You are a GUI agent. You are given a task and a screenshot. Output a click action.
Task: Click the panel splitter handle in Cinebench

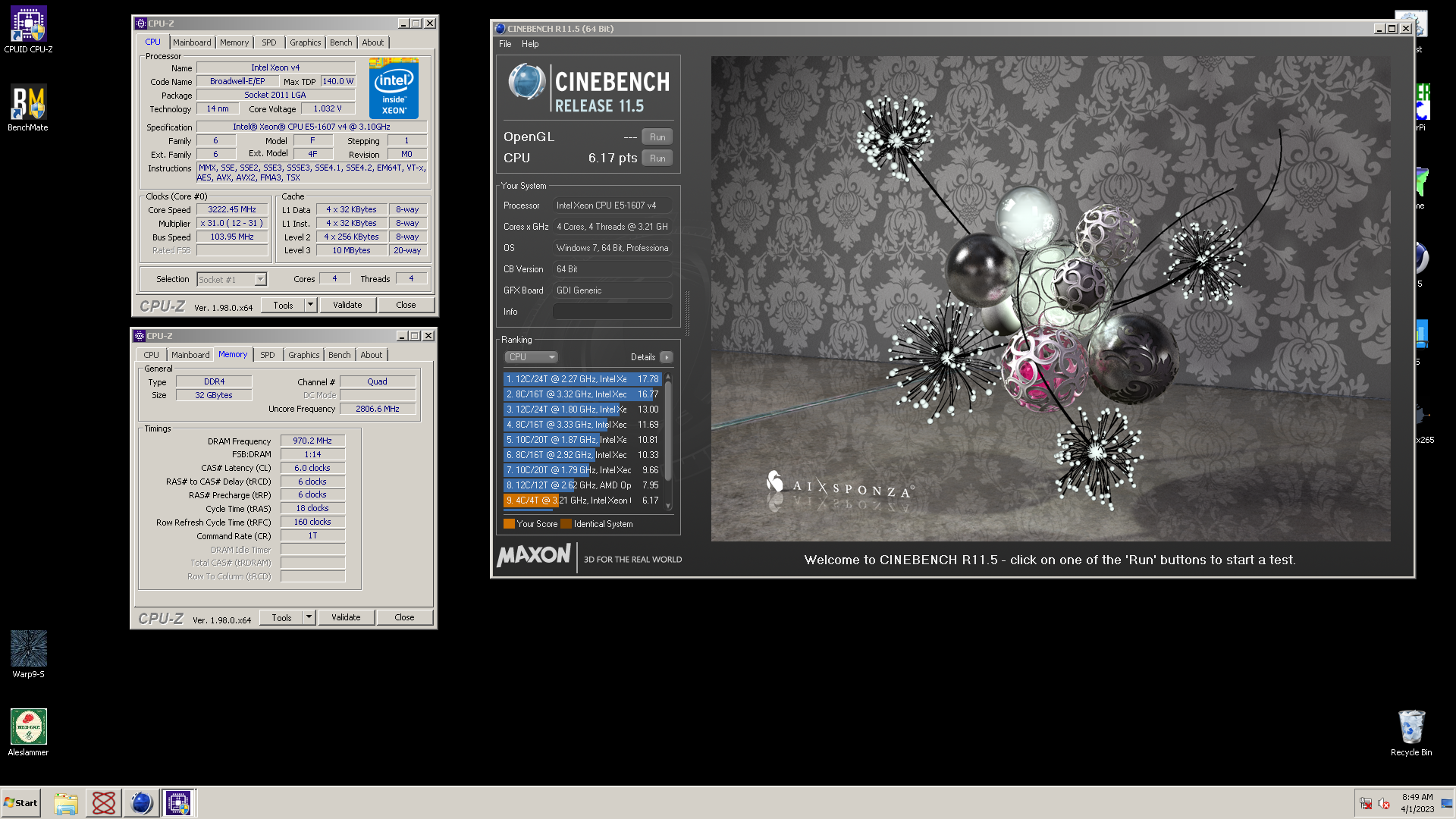coord(687,313)
